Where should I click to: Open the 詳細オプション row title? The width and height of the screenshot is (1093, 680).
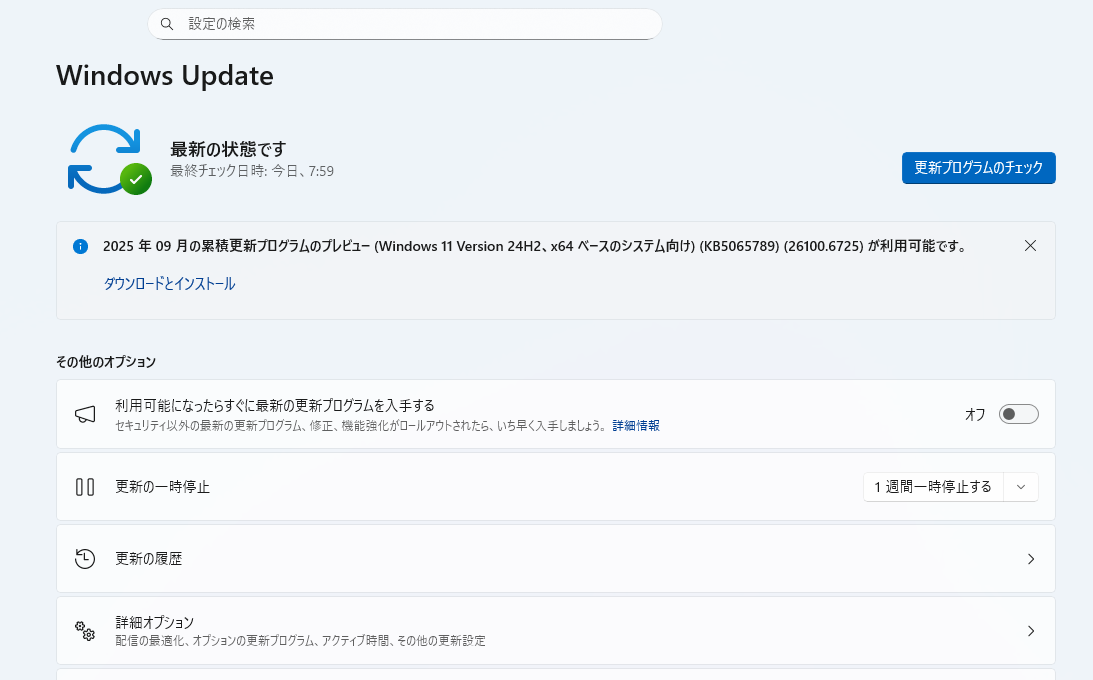[154, 622]
